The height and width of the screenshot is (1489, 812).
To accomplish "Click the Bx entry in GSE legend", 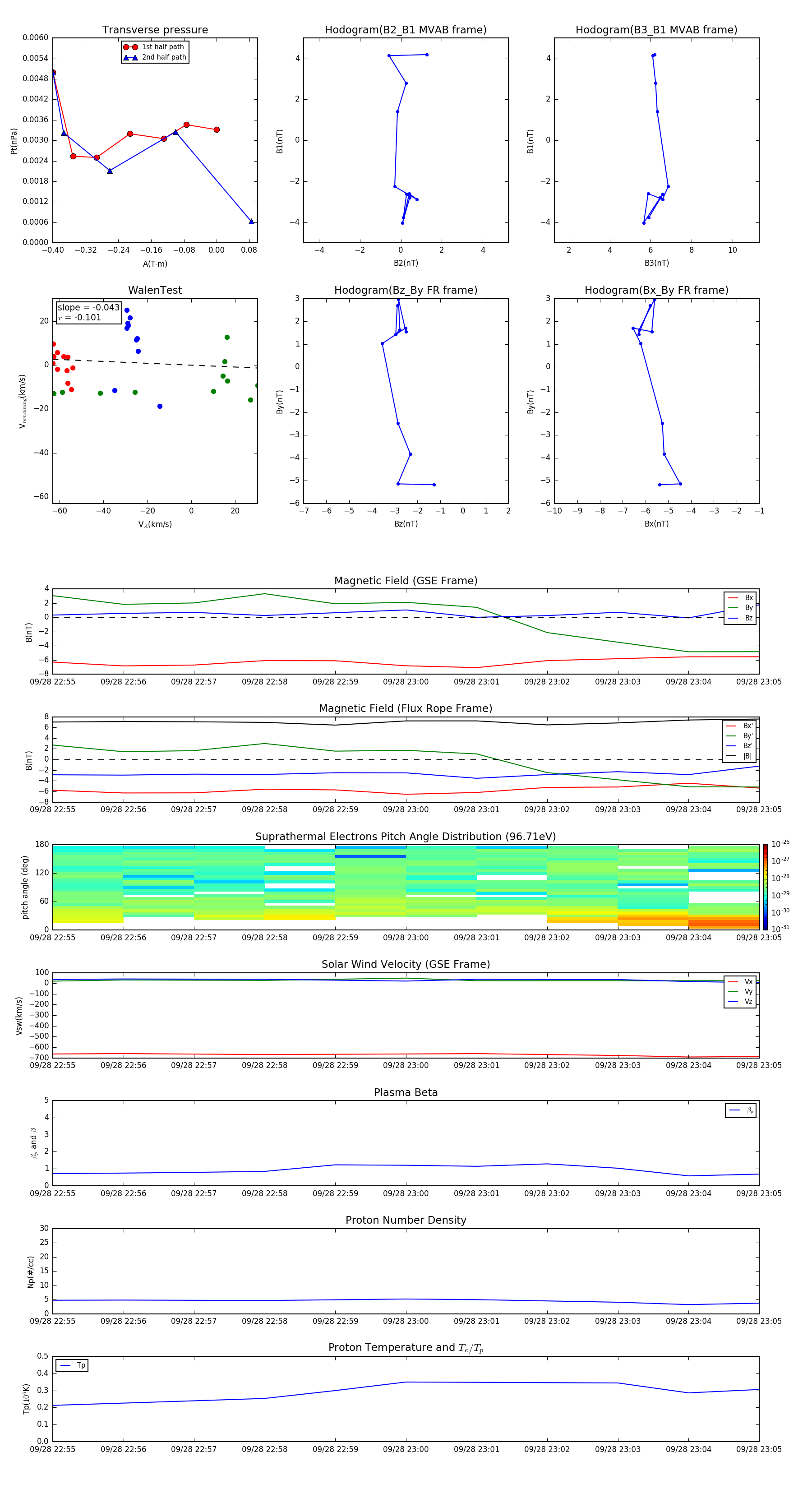I will pyautogui.click(x=740, y=598).
